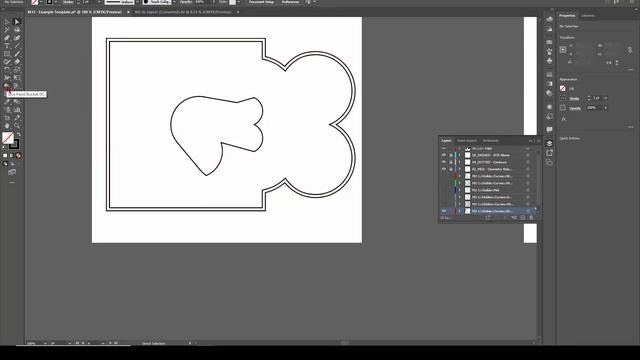The image size is (640, 360).
Task: Select the Zoom tool in toolbar
Action: (17, 125)
